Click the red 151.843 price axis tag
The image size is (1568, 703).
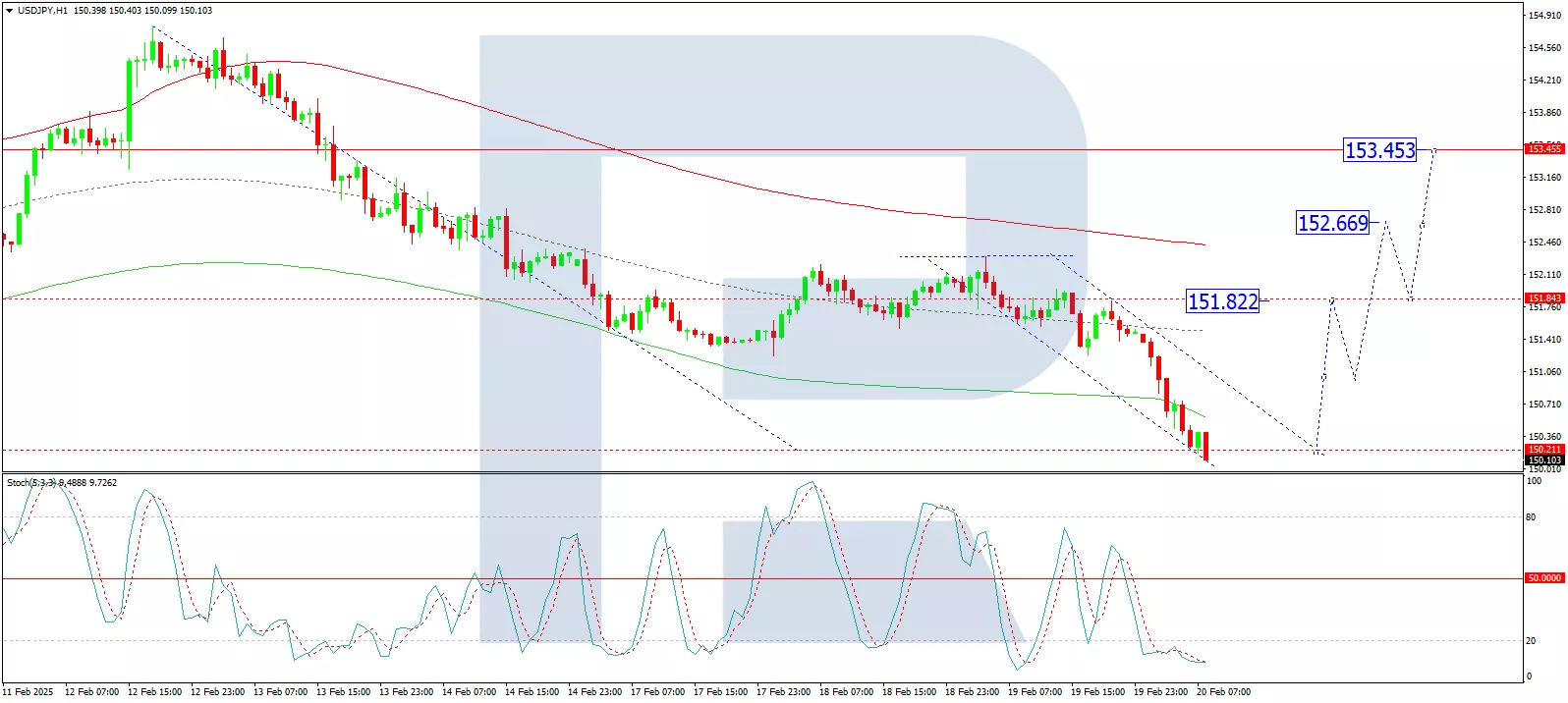1543,297
